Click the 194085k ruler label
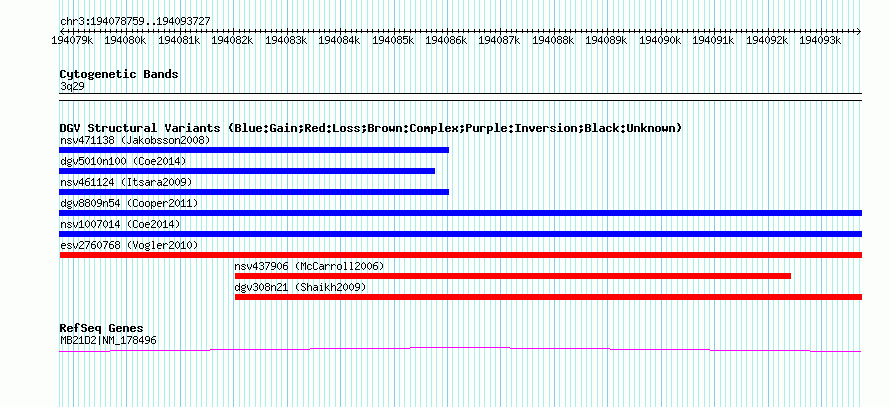 click(x=393, y=40)
